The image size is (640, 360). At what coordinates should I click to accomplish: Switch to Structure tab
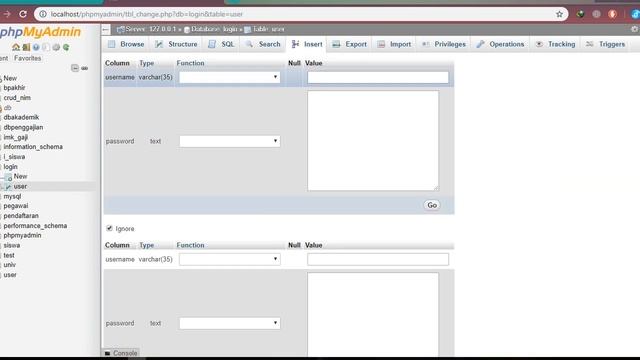[x=176, y=44]
